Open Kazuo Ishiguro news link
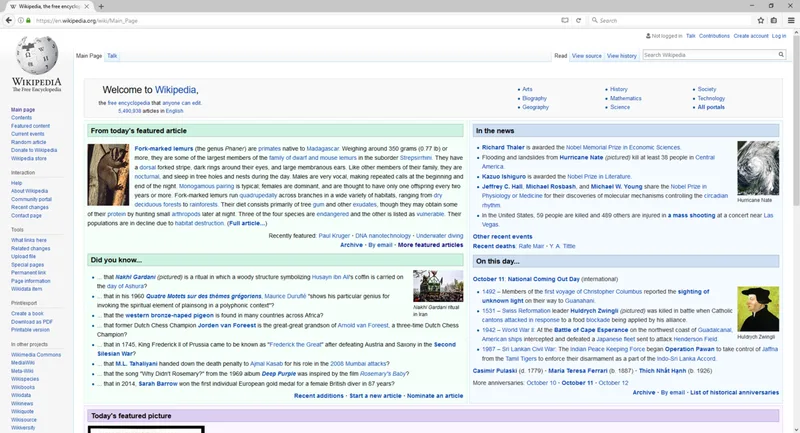800x433 pixels. 504,176
